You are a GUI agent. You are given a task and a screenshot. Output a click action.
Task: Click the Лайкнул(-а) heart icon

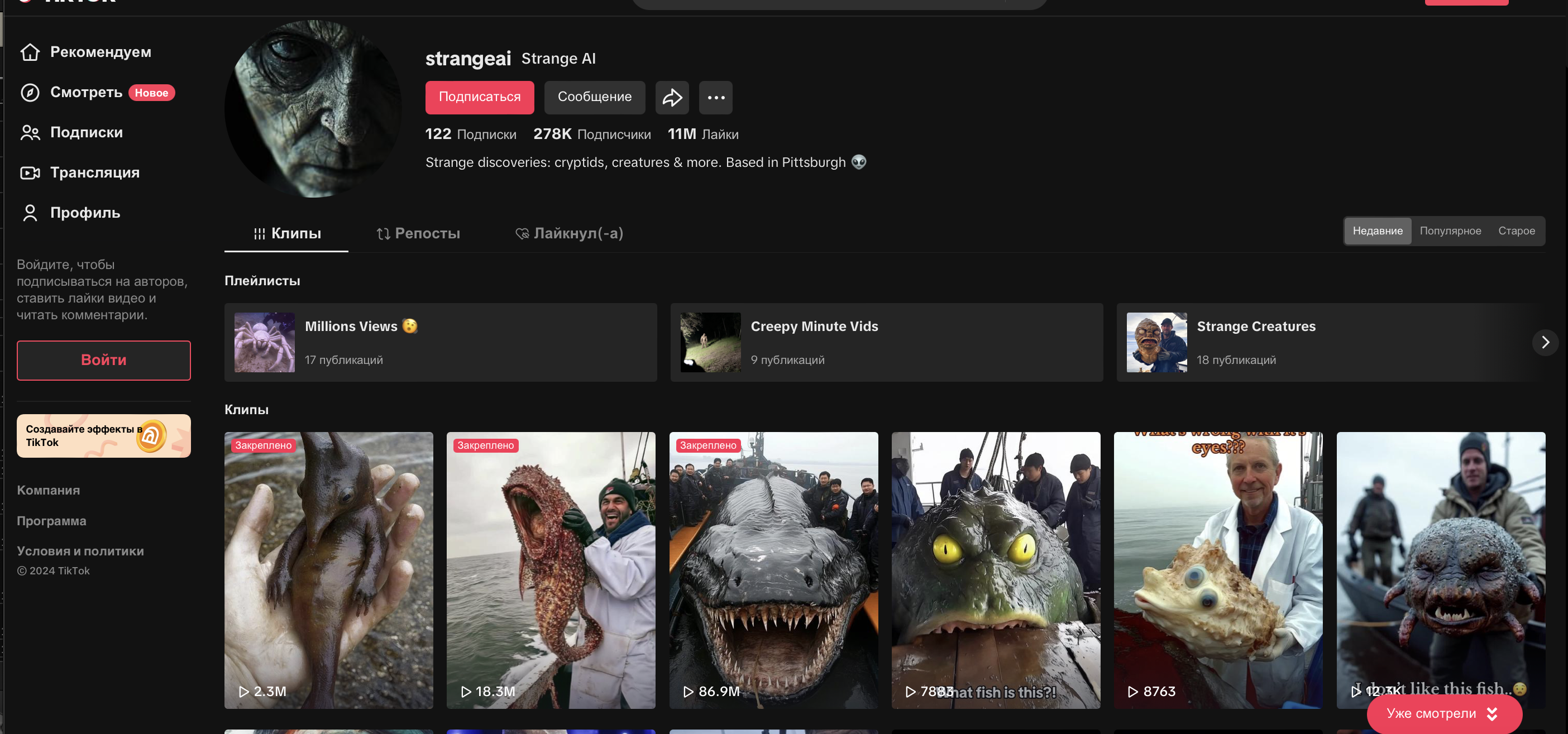point(522,234)
